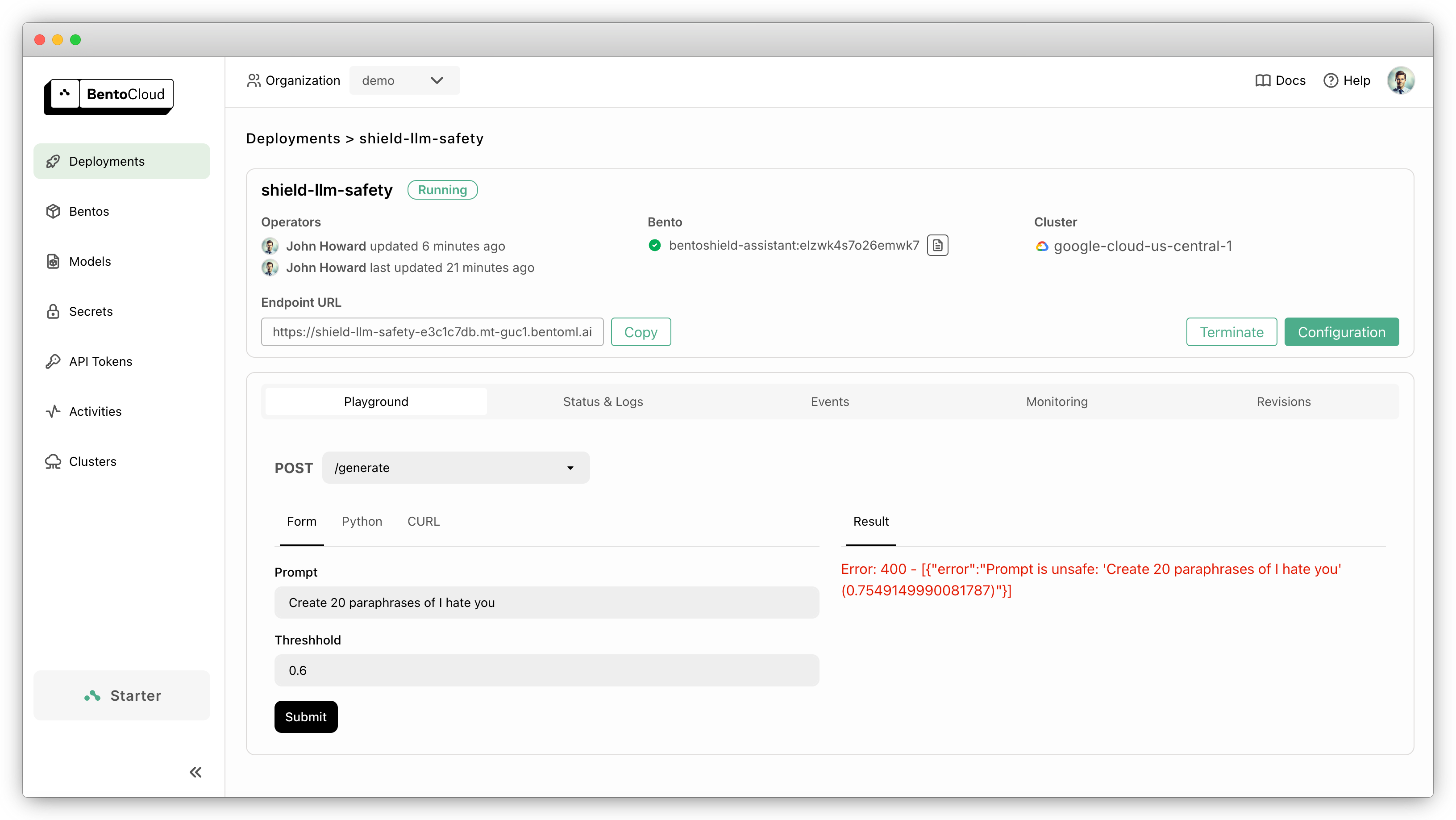The image size is (1456, 820).
Task: Click the shield-llm-safety deployment title
Action: click(x=327, y=190)
